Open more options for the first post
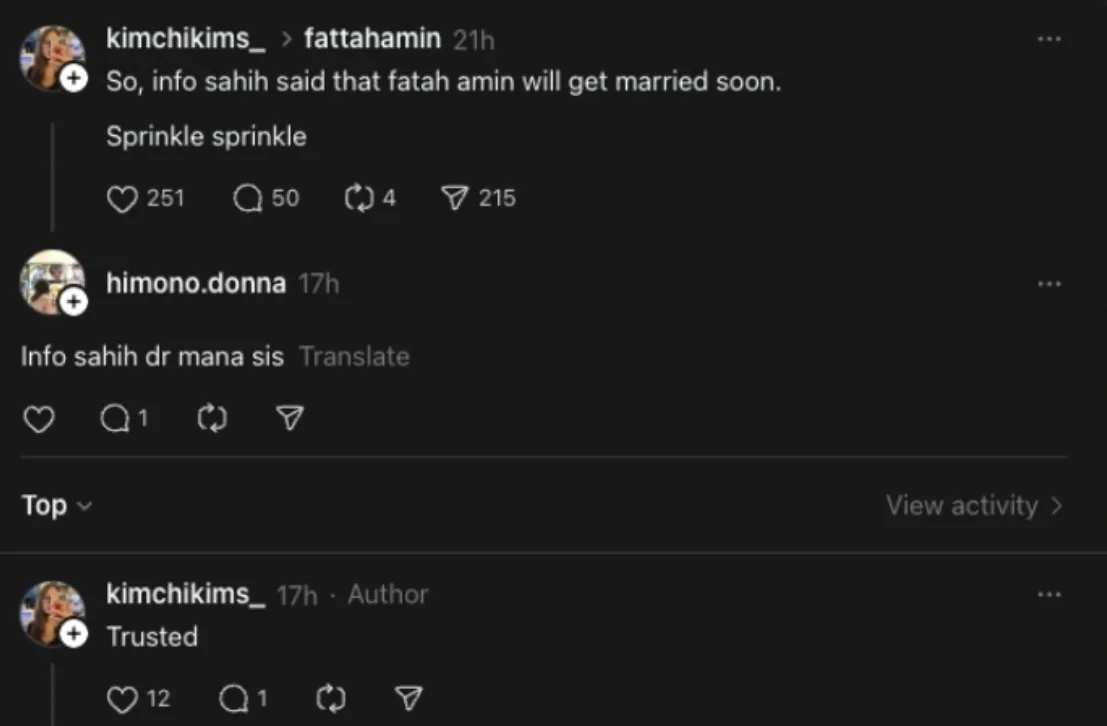The width and height of the screenshot is (1107, 726). pyautogui.click(x=1049, y=39)
